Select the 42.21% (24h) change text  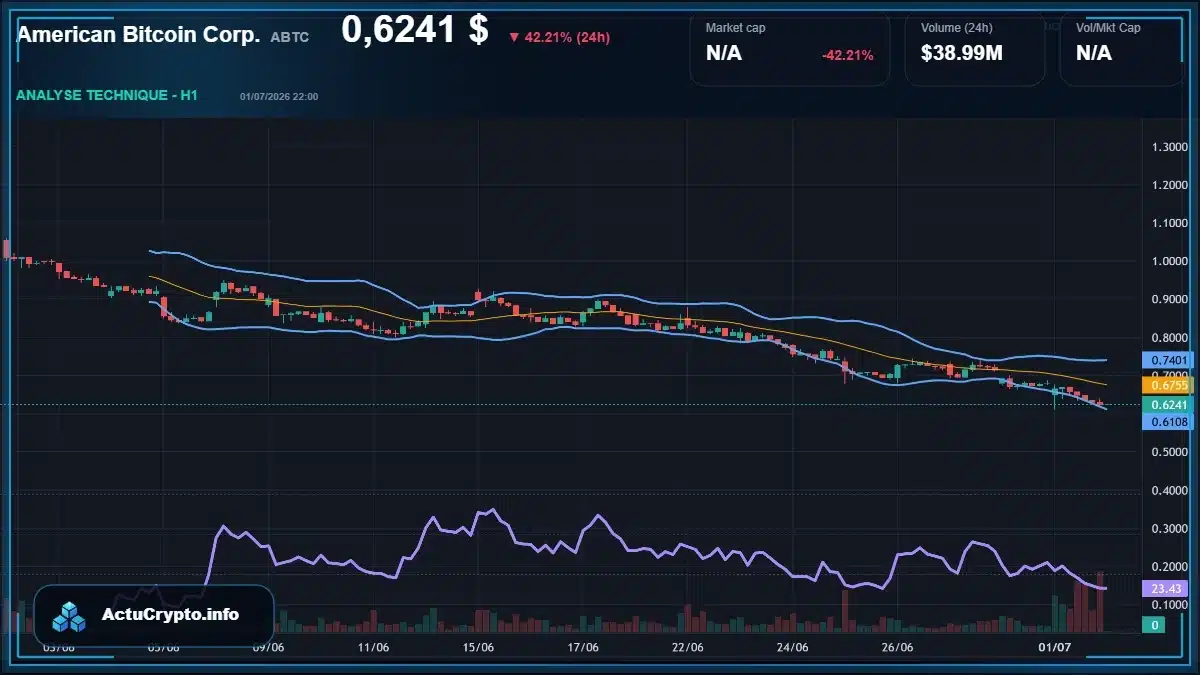567,38
